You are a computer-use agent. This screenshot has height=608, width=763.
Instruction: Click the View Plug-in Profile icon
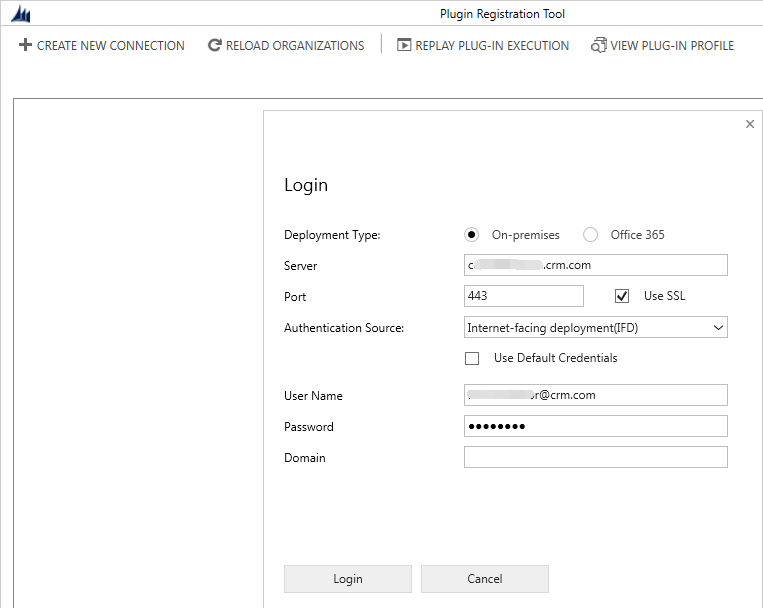click(599, 45)
